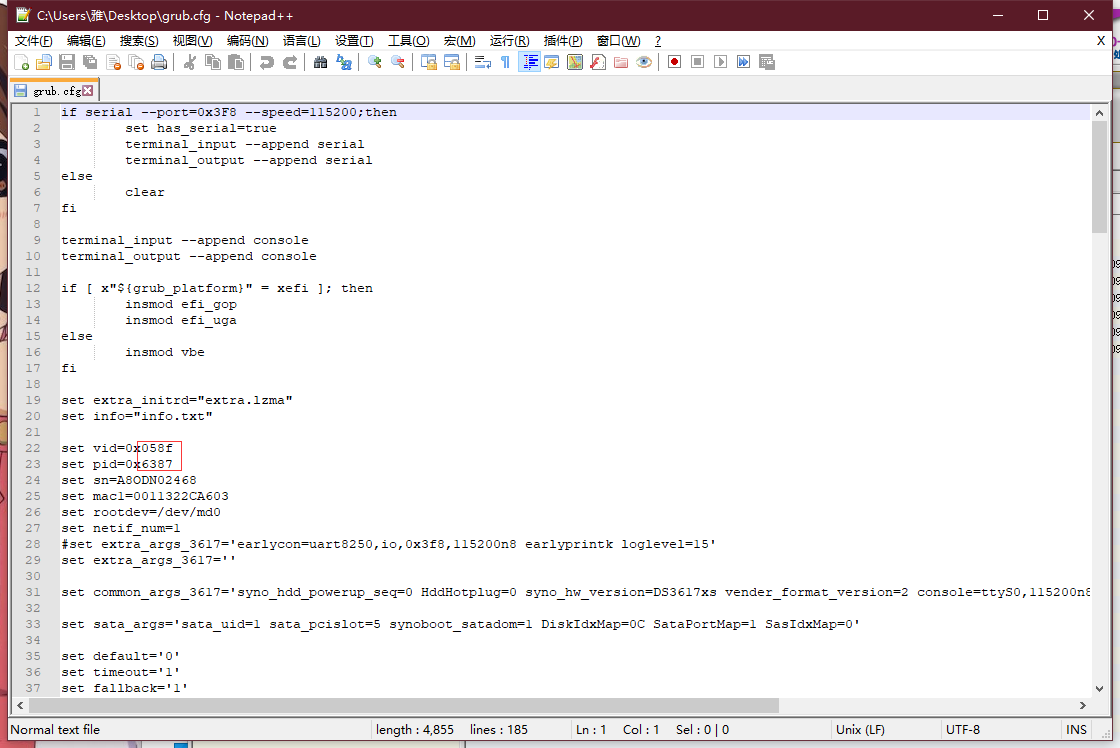
Task: Click the Run macro multiple times icon
Action: pos(744,62)
